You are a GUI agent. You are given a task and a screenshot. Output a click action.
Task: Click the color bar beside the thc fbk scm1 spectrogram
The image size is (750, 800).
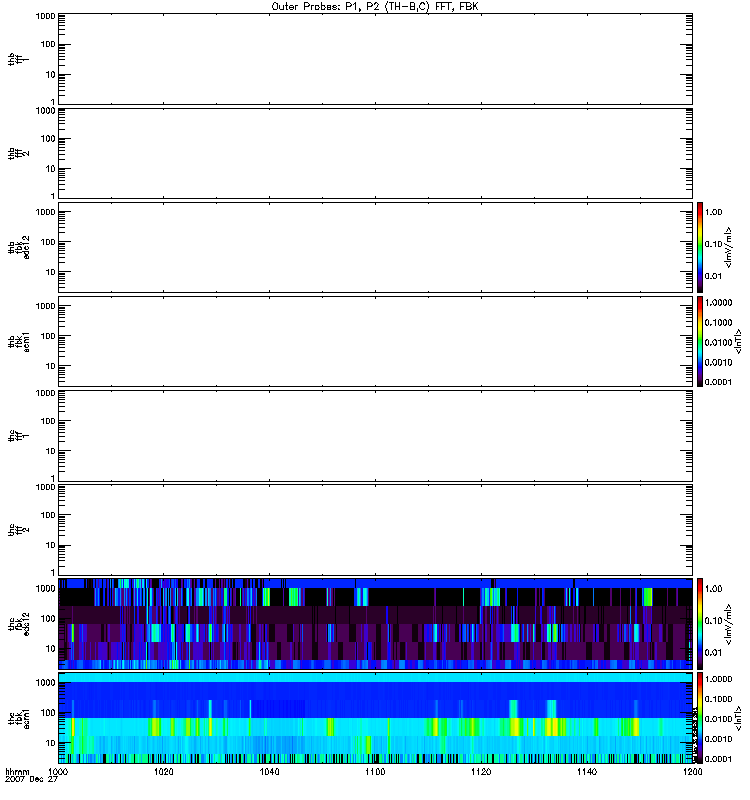[x=700, y=718]
